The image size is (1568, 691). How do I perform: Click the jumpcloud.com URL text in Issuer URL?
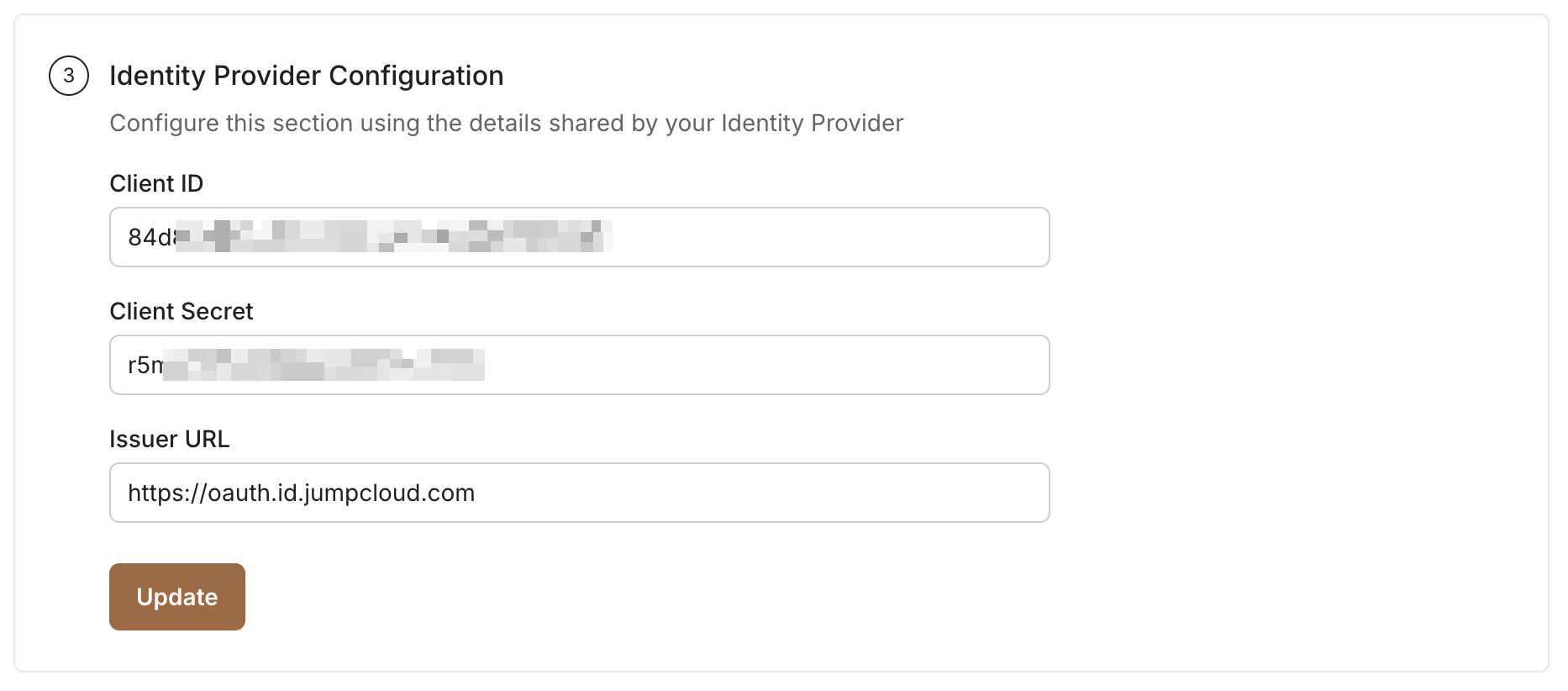(301, 493)
